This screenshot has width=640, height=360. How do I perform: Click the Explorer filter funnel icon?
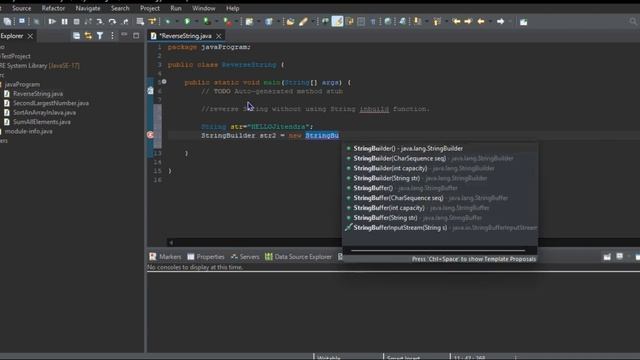(x=100, y=36)
